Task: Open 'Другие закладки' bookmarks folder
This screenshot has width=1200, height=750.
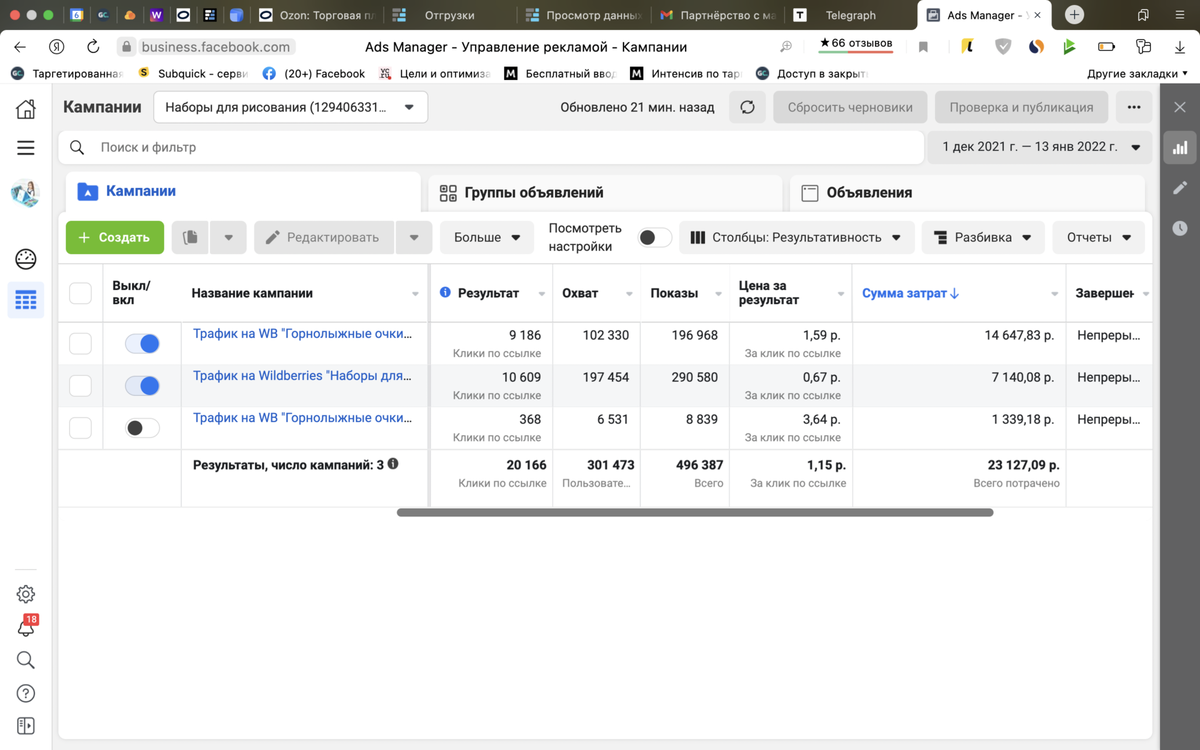Action: pos(1137,74)
